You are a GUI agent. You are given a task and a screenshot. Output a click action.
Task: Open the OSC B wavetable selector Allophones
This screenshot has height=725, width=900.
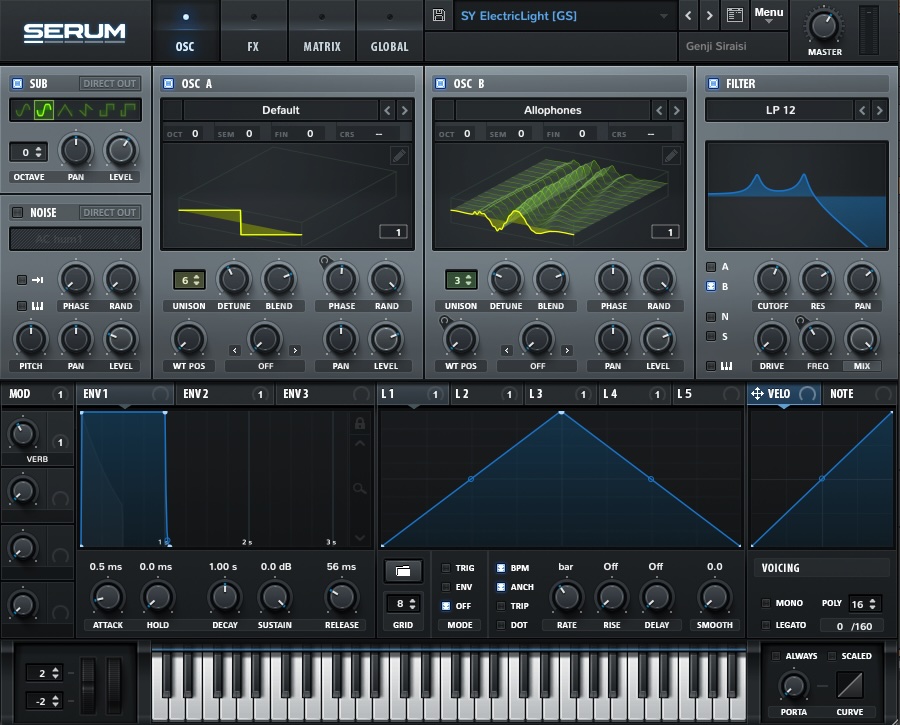pyautogui.click(x=552, y=110)
